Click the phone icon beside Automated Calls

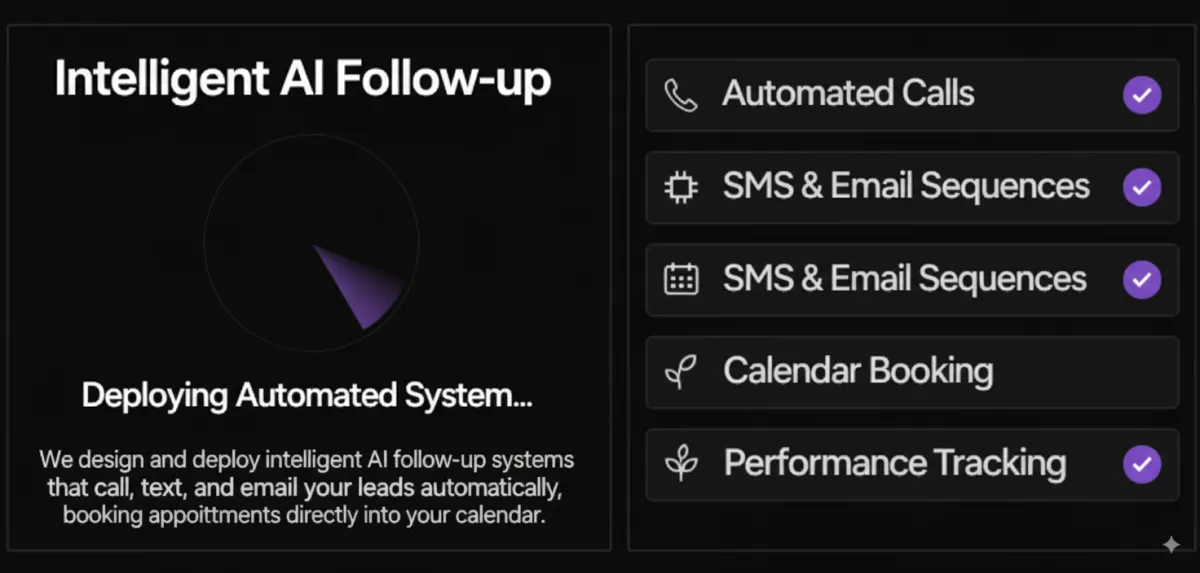681,95
